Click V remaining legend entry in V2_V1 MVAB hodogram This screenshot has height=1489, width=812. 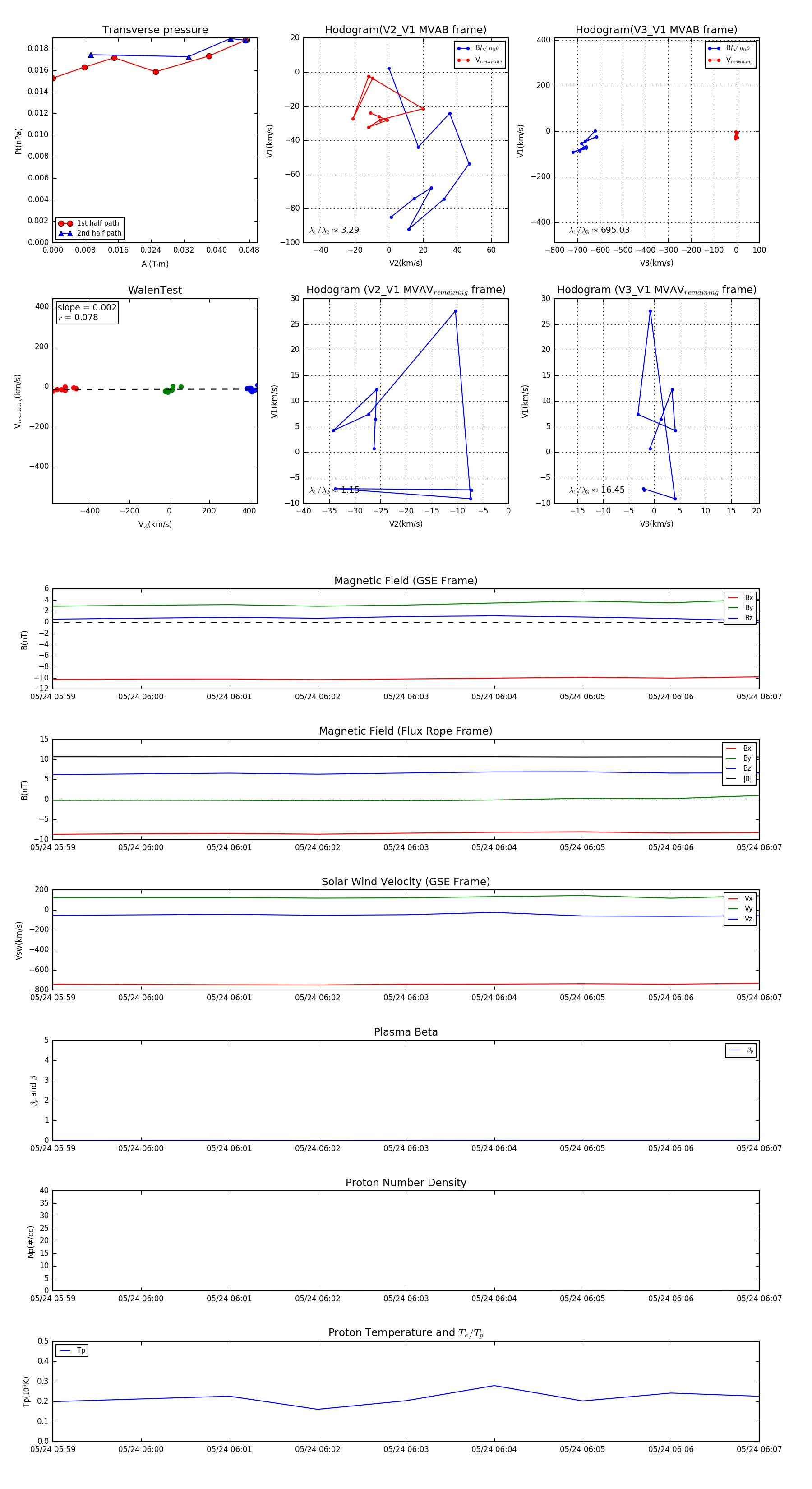[480, 61]
